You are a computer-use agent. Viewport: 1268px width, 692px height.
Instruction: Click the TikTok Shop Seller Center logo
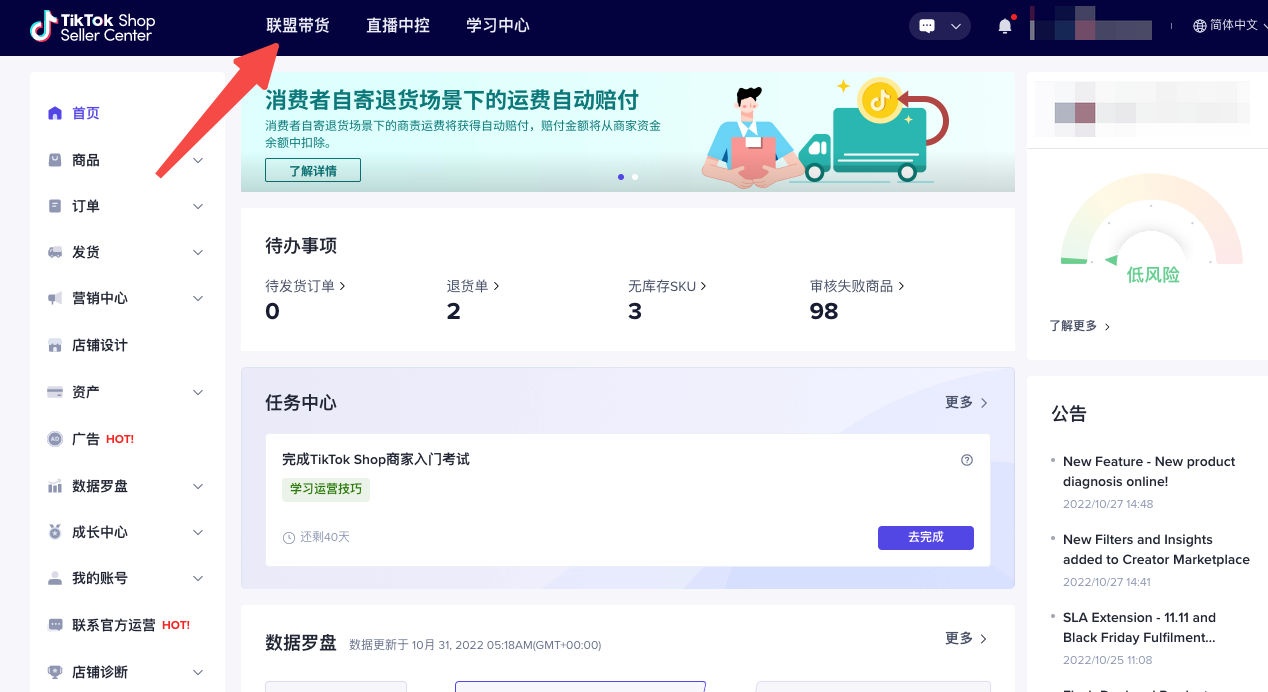tap(92, 27)
